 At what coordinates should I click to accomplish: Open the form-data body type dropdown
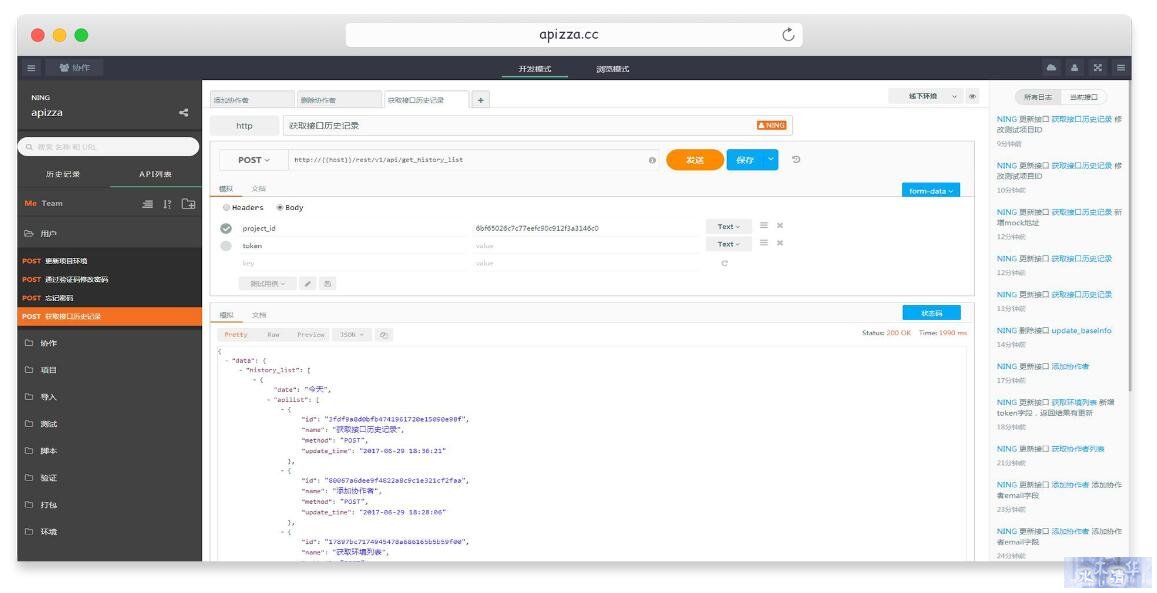tap(930, 190)
